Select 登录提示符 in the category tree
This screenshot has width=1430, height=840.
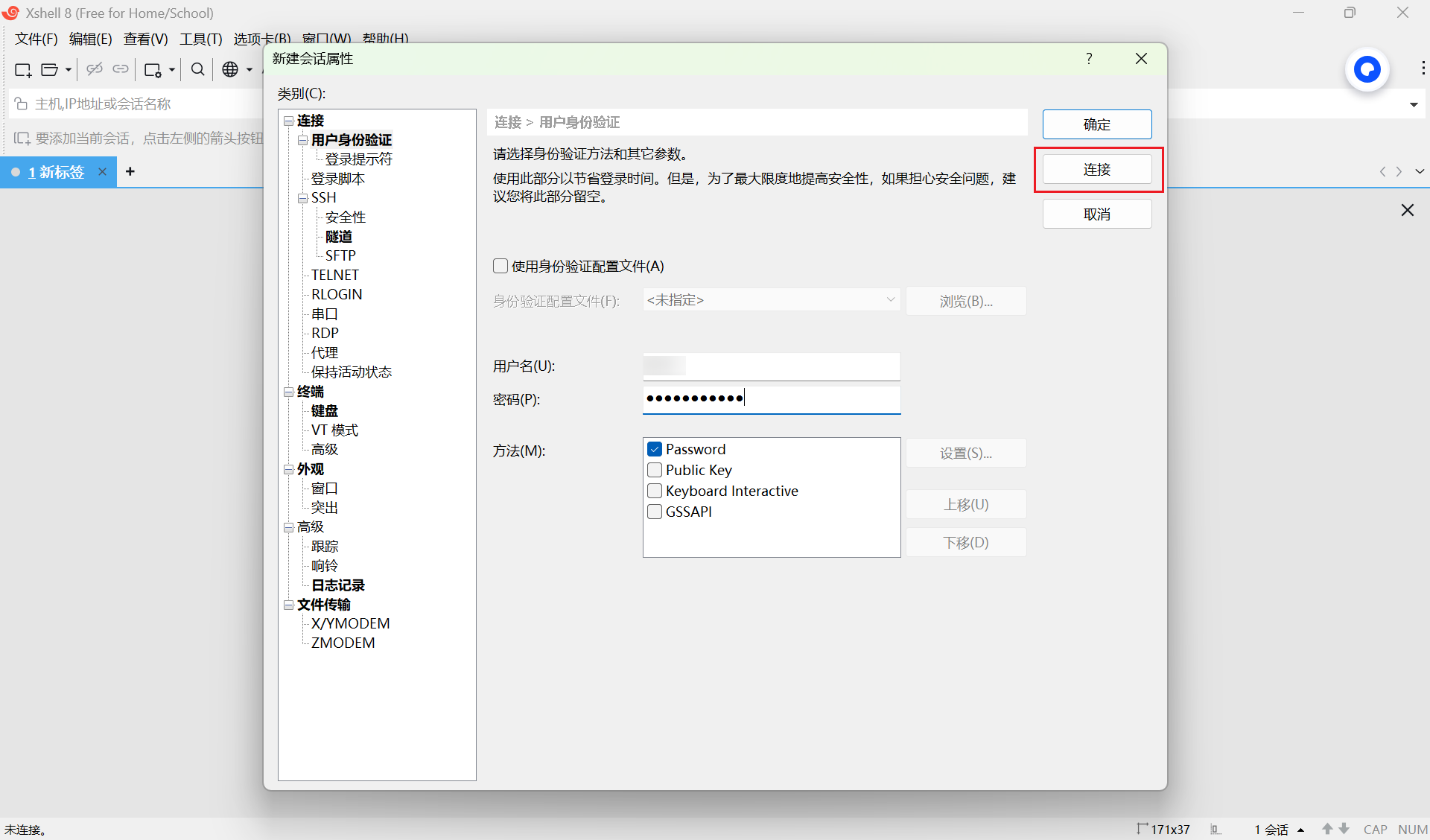point(358,159)
